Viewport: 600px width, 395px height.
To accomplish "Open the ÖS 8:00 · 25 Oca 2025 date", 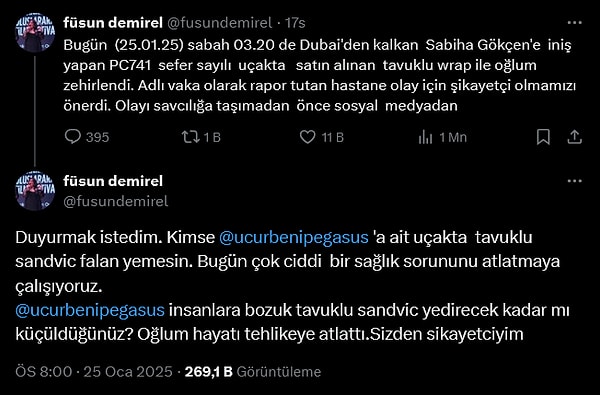I will tap(94, 372).
